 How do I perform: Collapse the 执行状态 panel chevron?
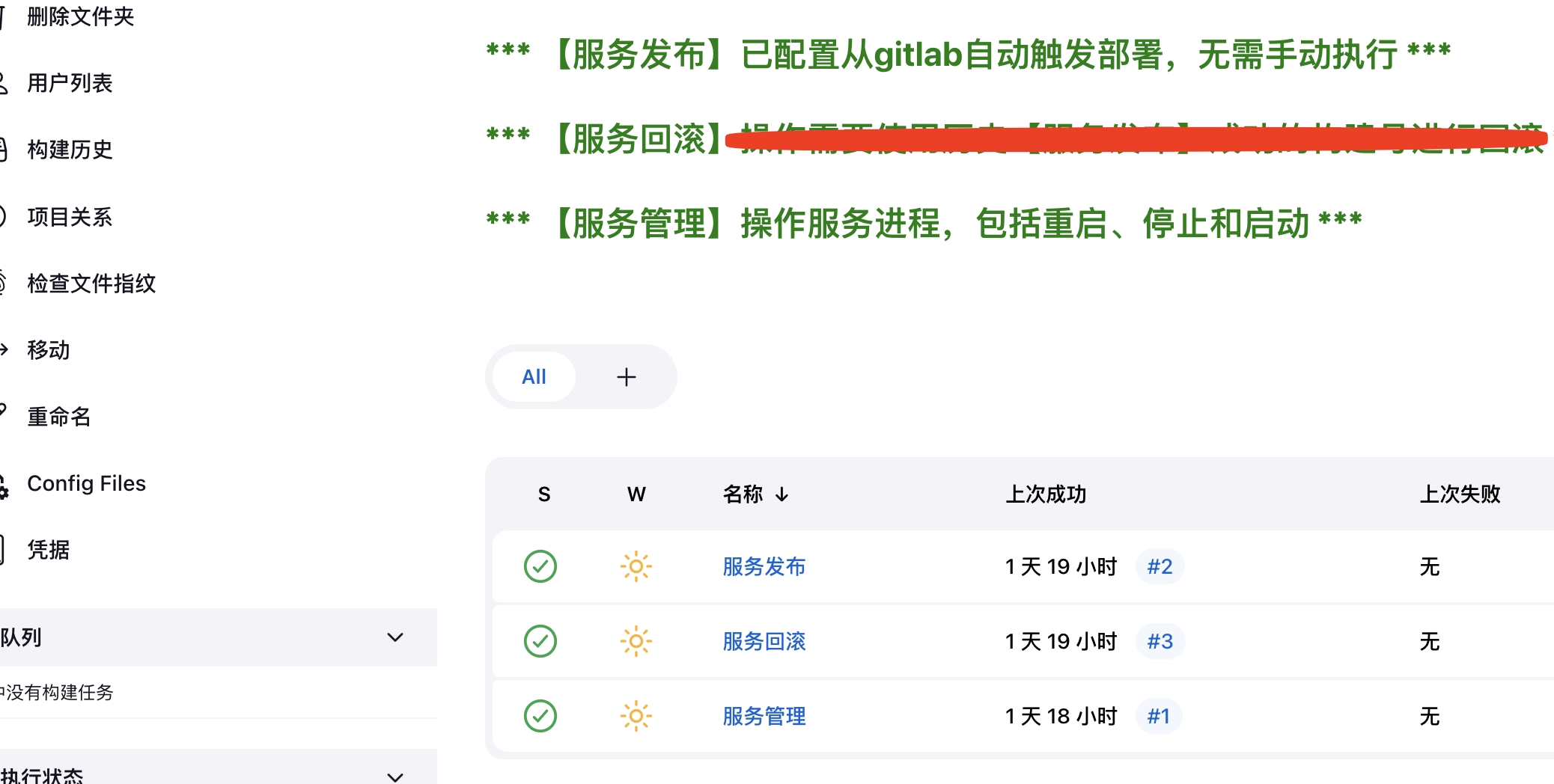(395, 777)
